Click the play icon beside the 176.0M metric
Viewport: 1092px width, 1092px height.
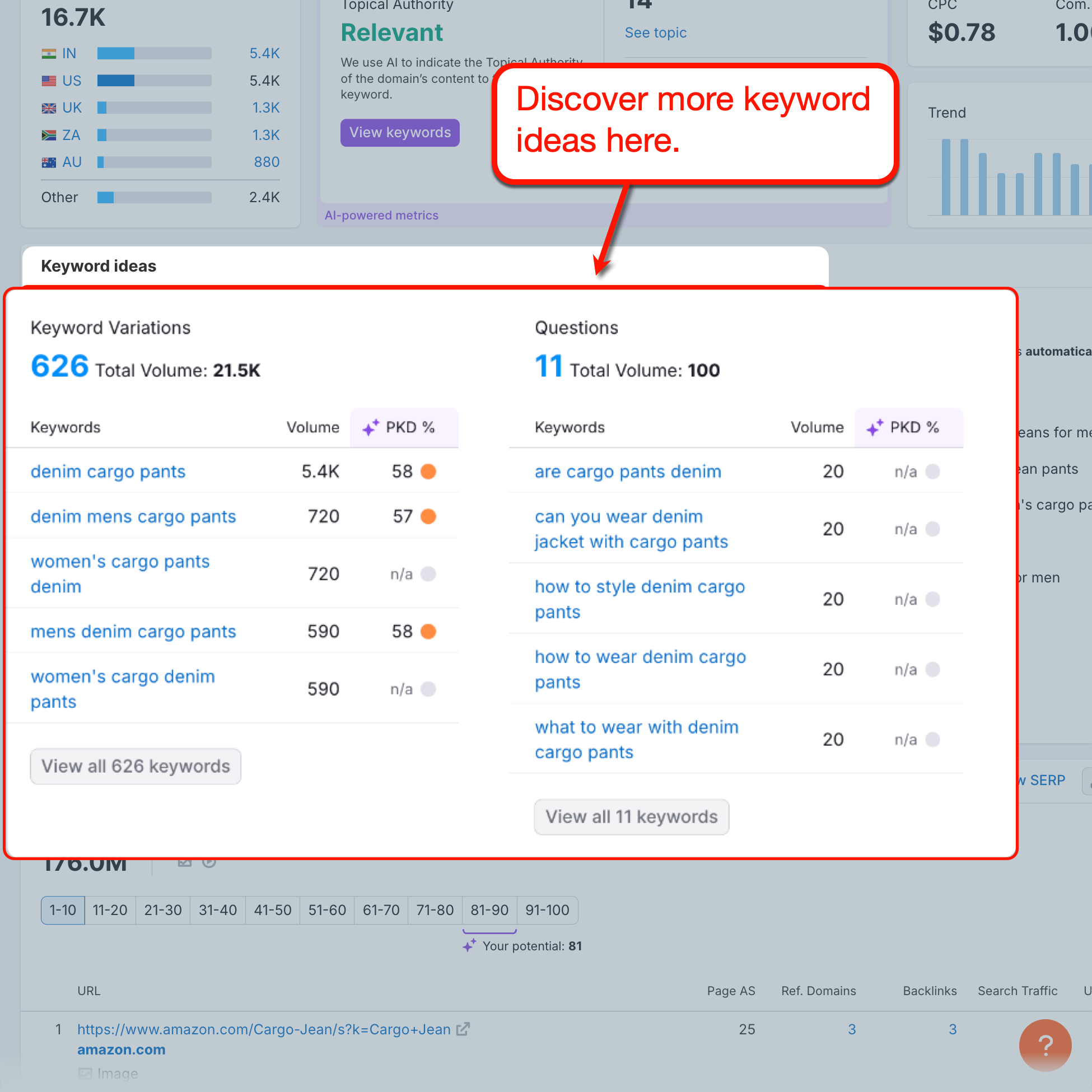208,862
